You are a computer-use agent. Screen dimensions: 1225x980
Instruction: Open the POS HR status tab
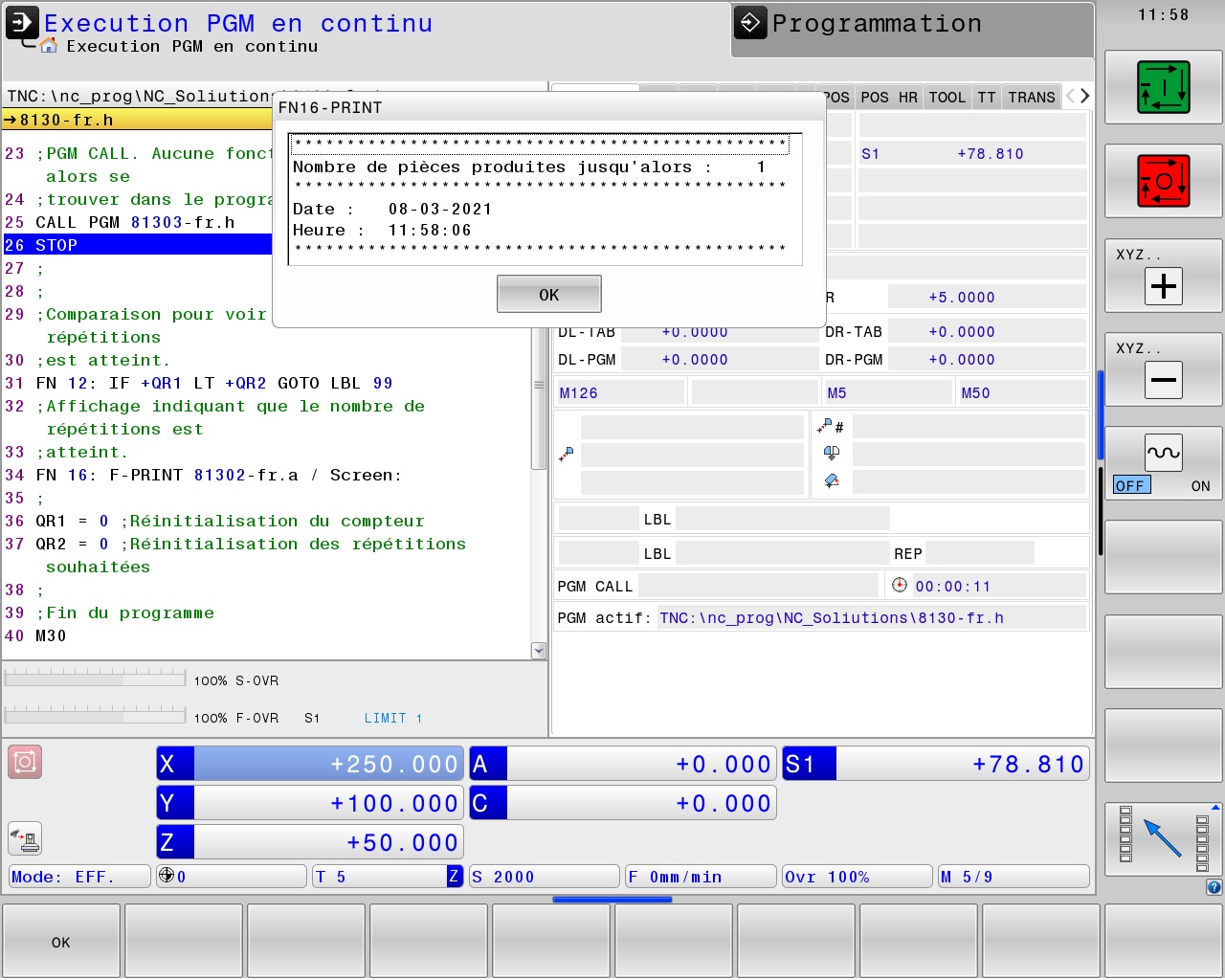pos(888,97)
